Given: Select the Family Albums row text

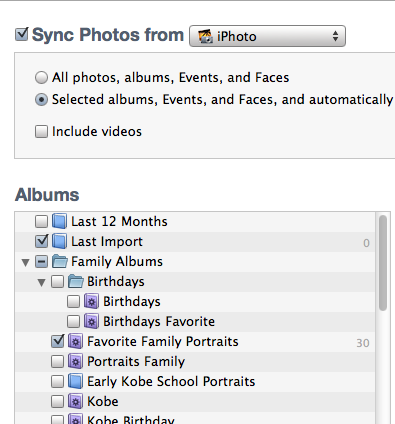Looking at the screenshot, I should [x=117, y=262].
